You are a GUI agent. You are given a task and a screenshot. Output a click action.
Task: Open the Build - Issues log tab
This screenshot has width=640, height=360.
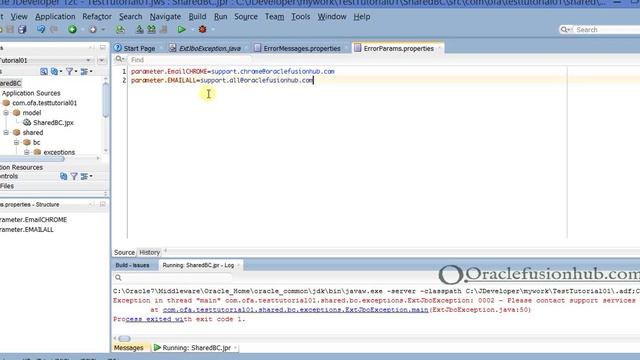[132, 265]
